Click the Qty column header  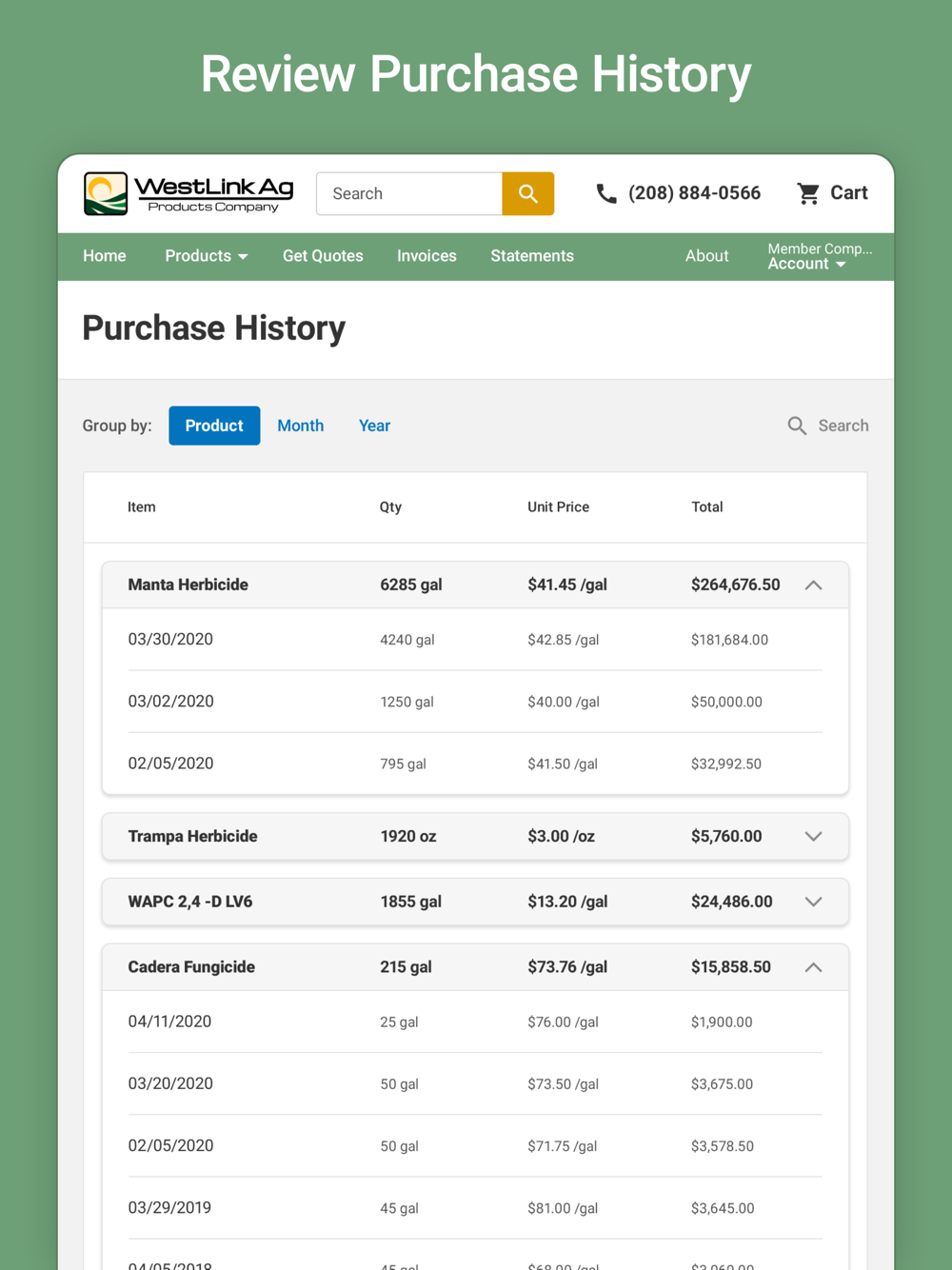390,506
